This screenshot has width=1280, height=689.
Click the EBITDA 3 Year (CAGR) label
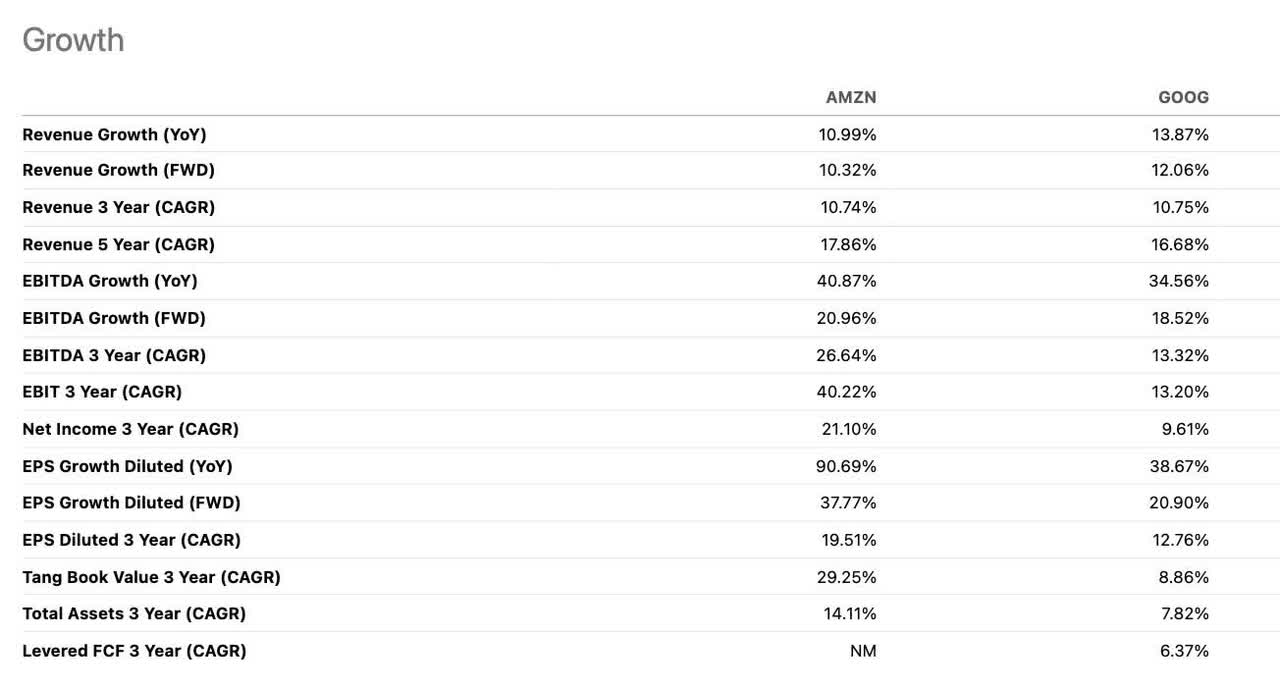click(114, 355)
